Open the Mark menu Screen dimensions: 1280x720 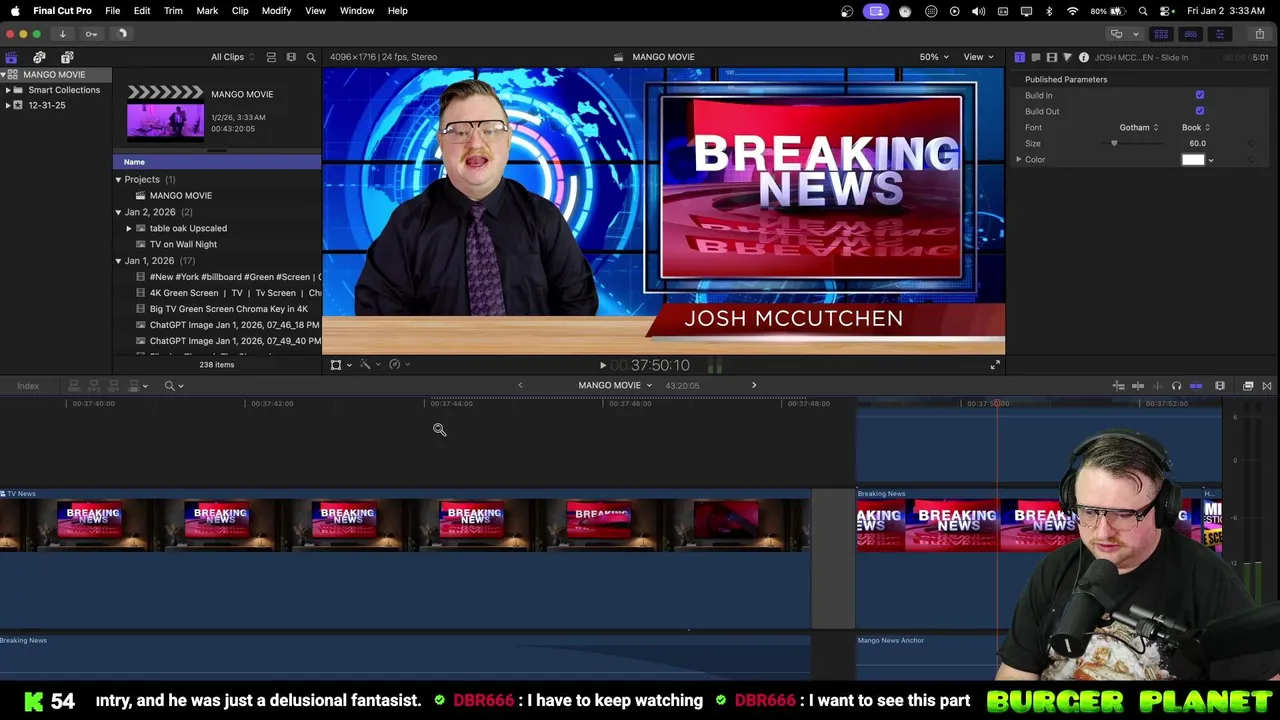click(207, 11)
